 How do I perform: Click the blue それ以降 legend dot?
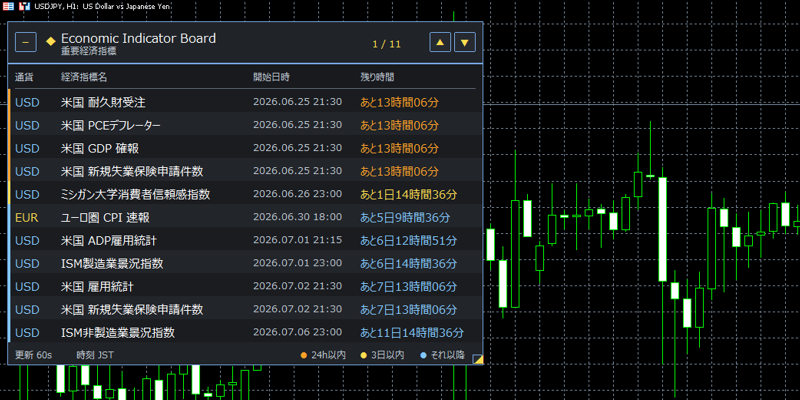[x=423, y=355]
